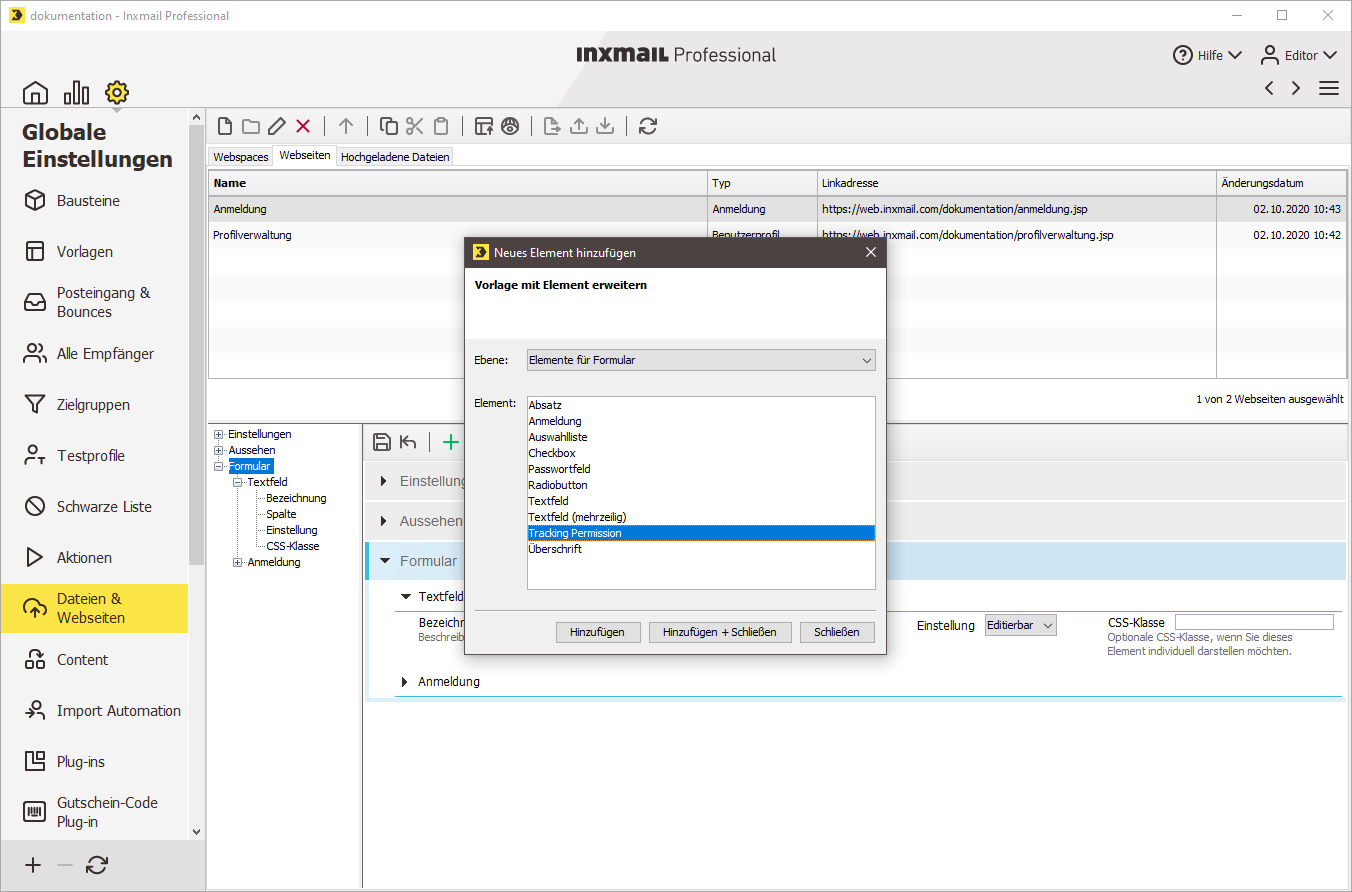This screenshot has height=892, width=1352.
Task: Open Schwarze Liste in the sidebar
Action: point(95,507)
